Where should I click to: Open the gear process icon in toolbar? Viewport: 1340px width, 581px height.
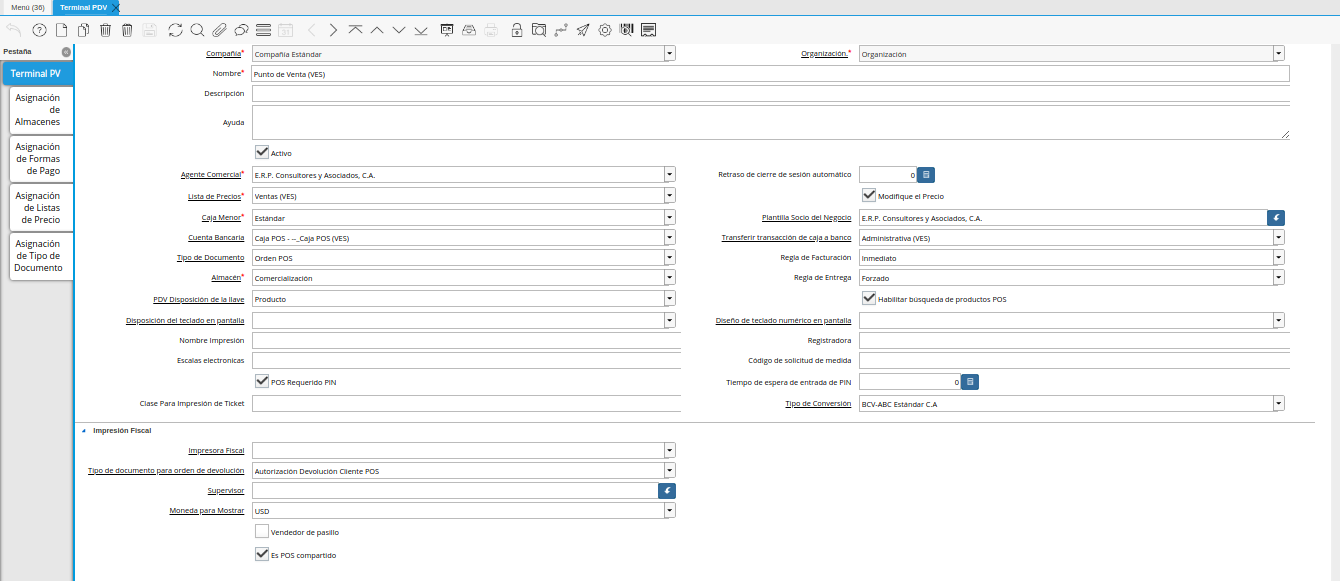coord(605,30)
